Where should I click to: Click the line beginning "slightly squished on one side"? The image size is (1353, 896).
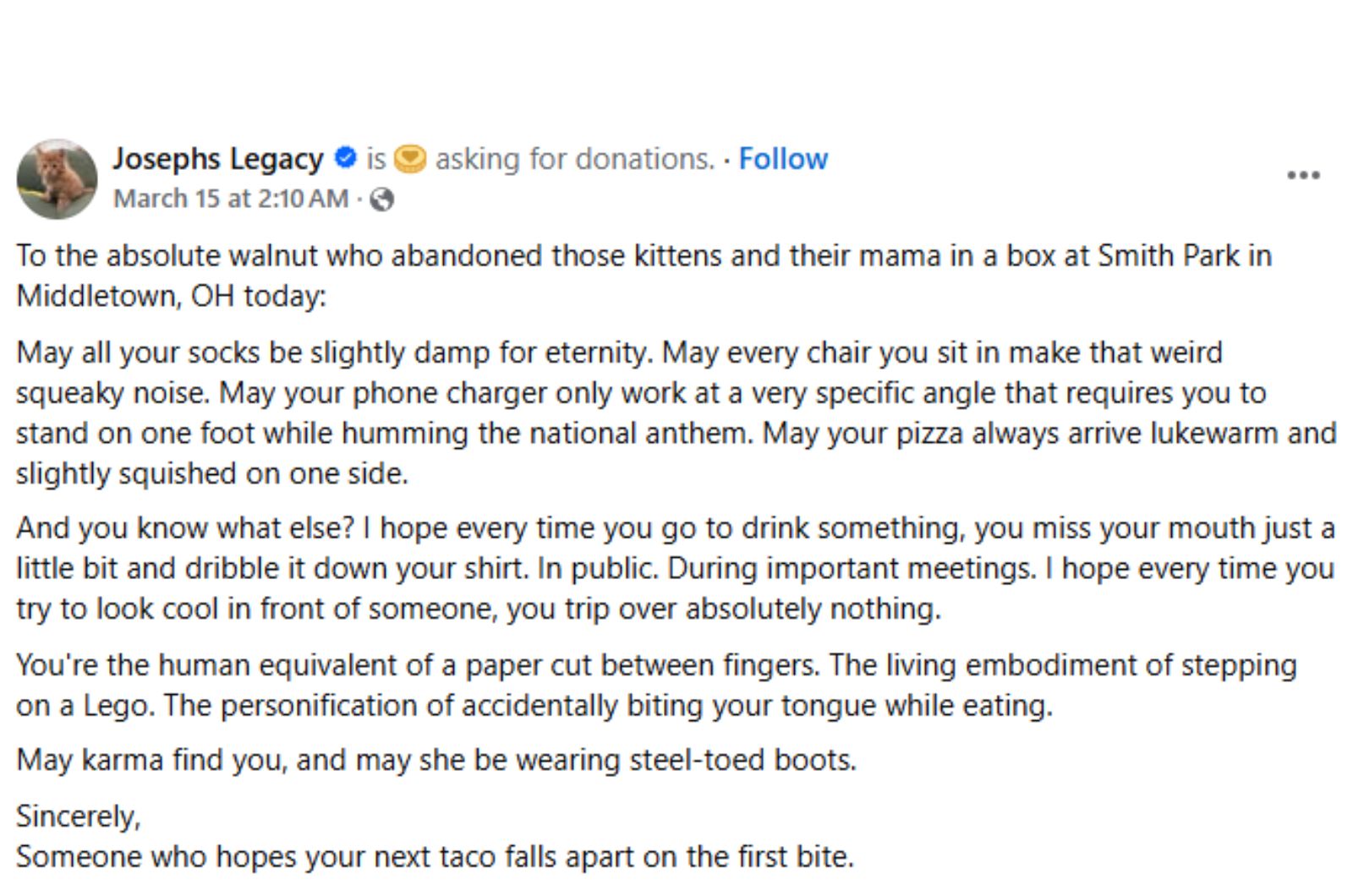(212, 473)
